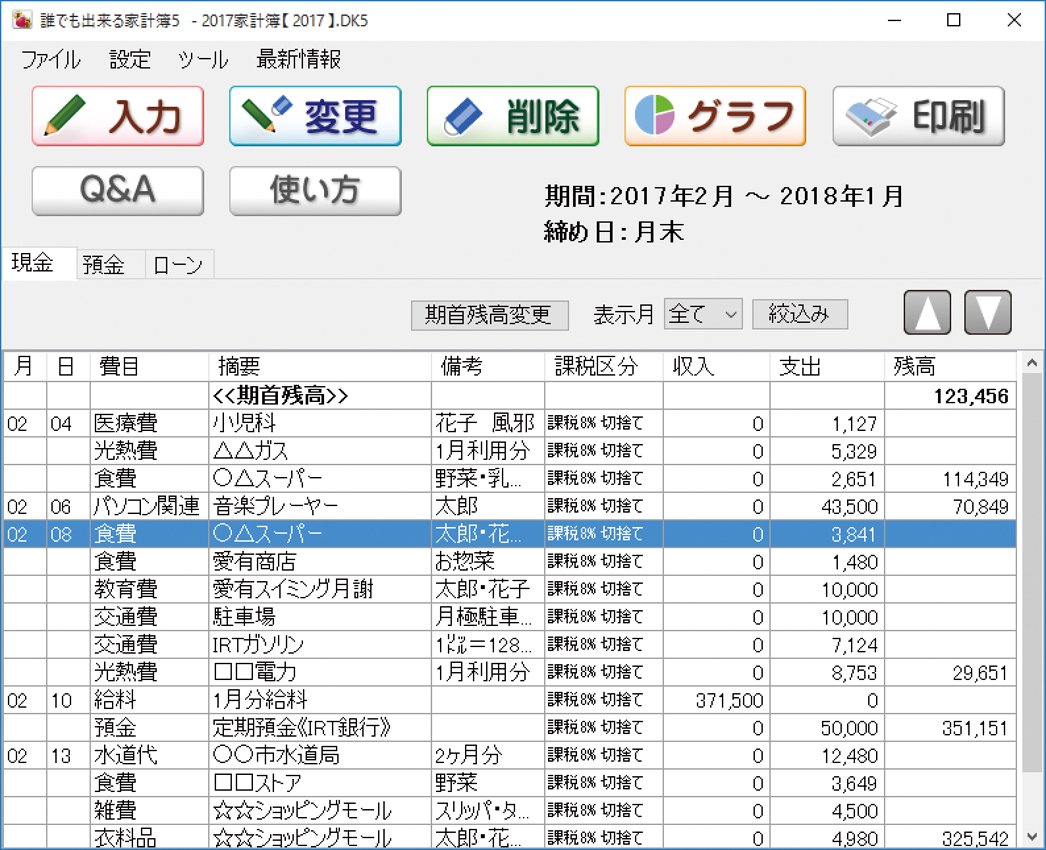Click the white down-triangle navigation button
Screen dimensions: 1046x850
point(988,312)
